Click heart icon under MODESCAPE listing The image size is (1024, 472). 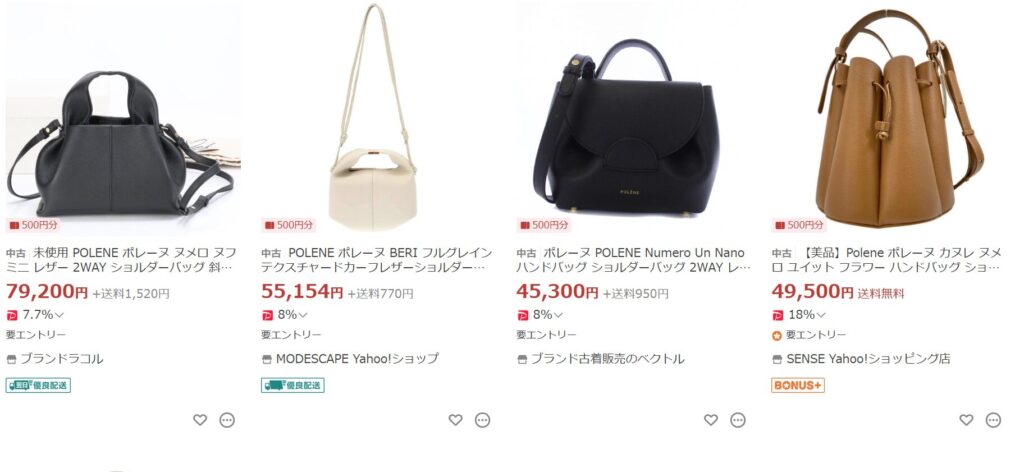click(x=455, y=420)
